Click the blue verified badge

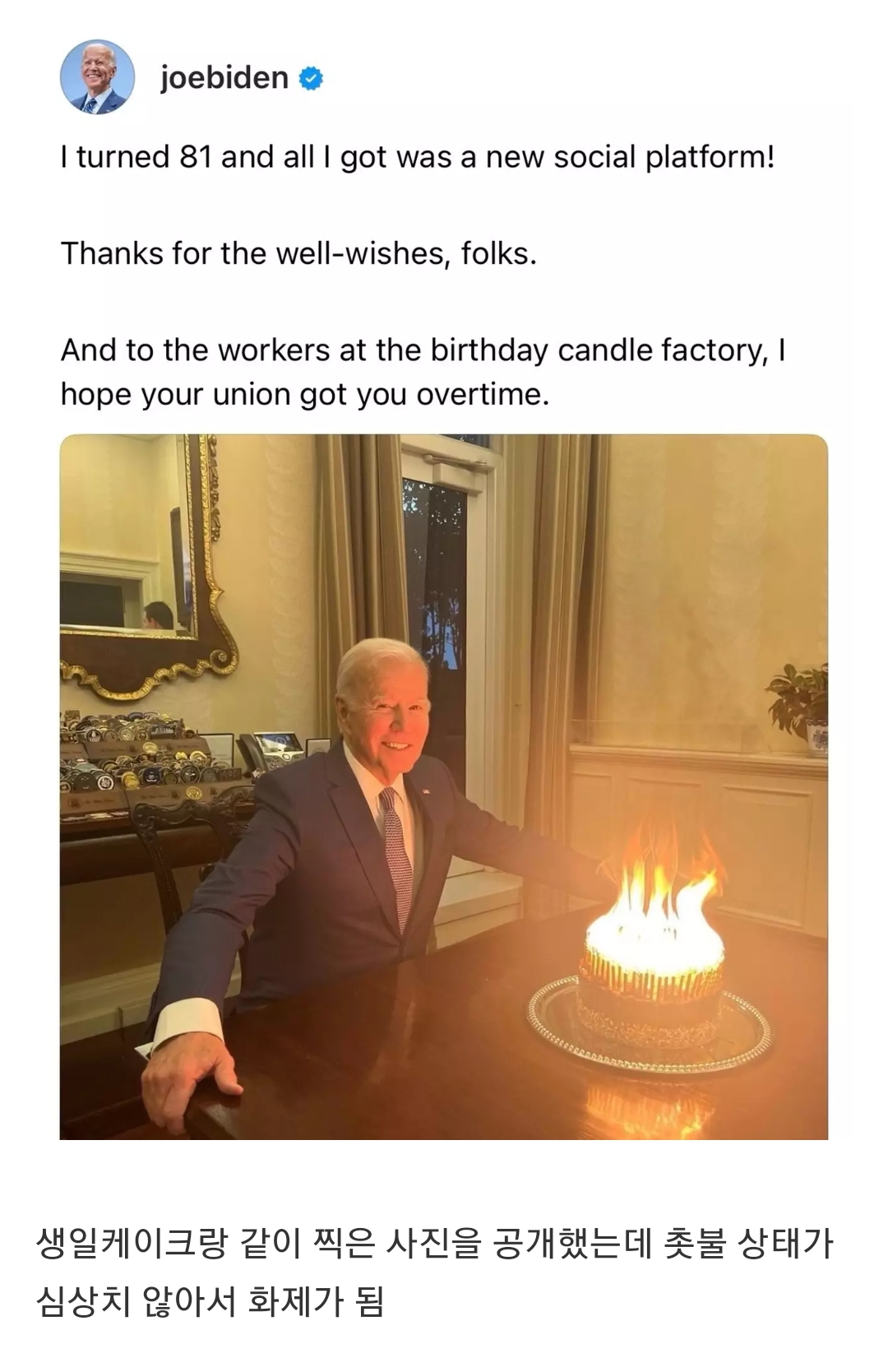tap(311, 78)
